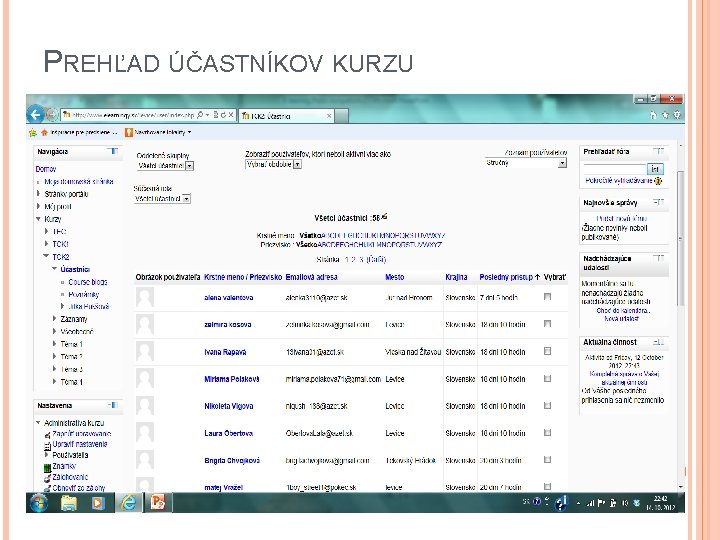Screen dimensions: 720x540
Task: Select checkbox for Ivana Rapavá
Action: pyautogui.click(x=547, y=351)
